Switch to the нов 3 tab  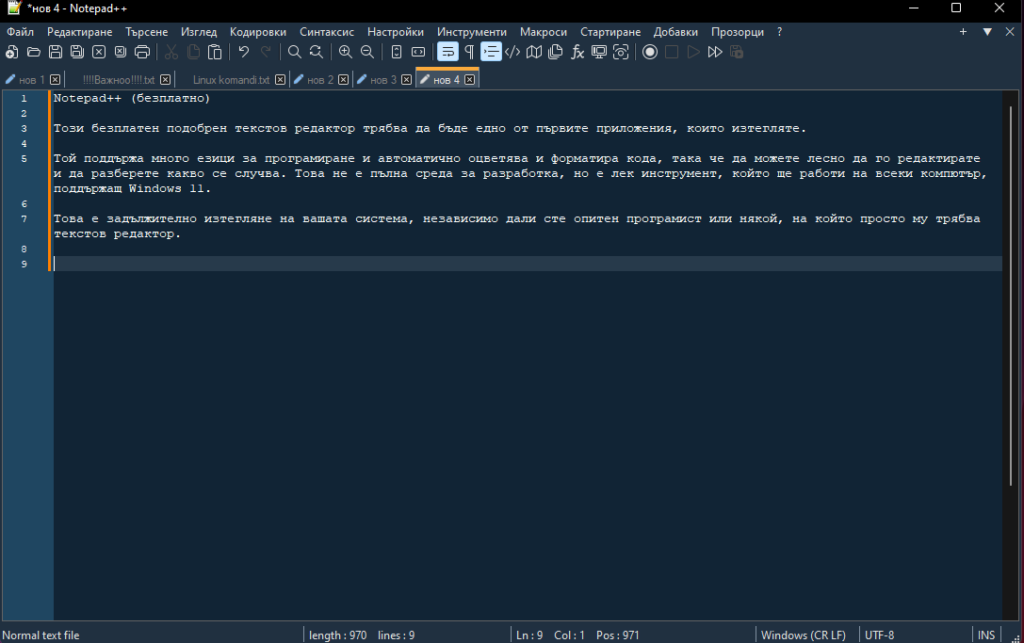point(383,80)
